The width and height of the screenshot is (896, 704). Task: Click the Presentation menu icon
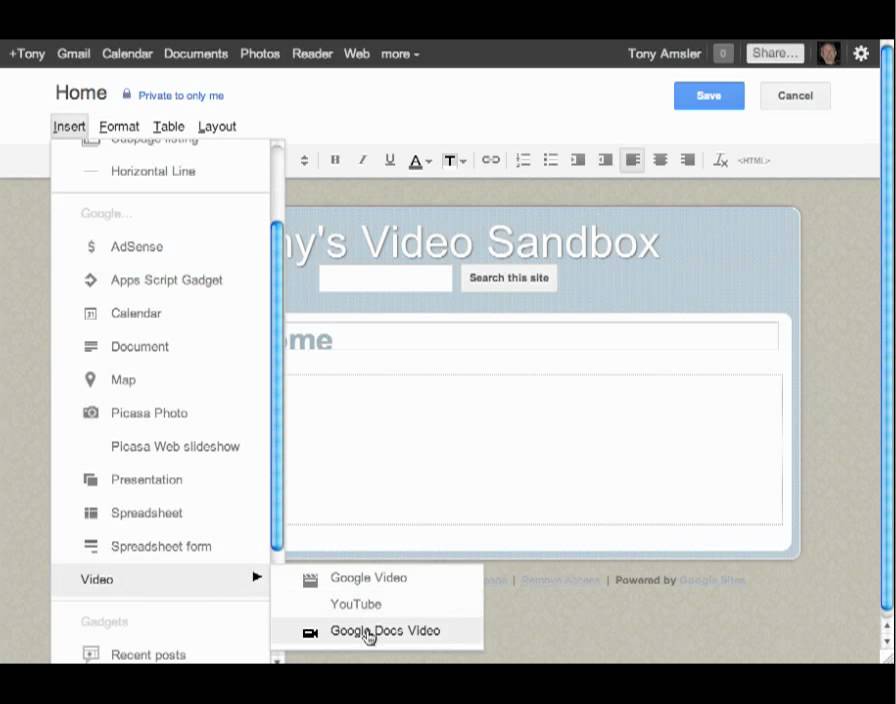(x=90, y=479)
